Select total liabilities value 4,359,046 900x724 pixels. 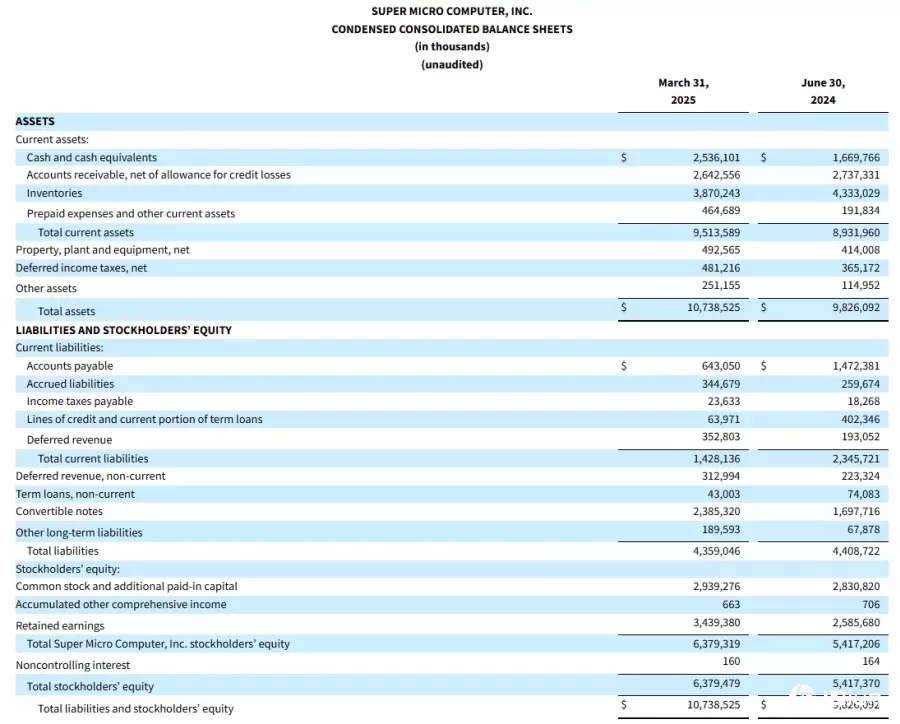(716, 551)
